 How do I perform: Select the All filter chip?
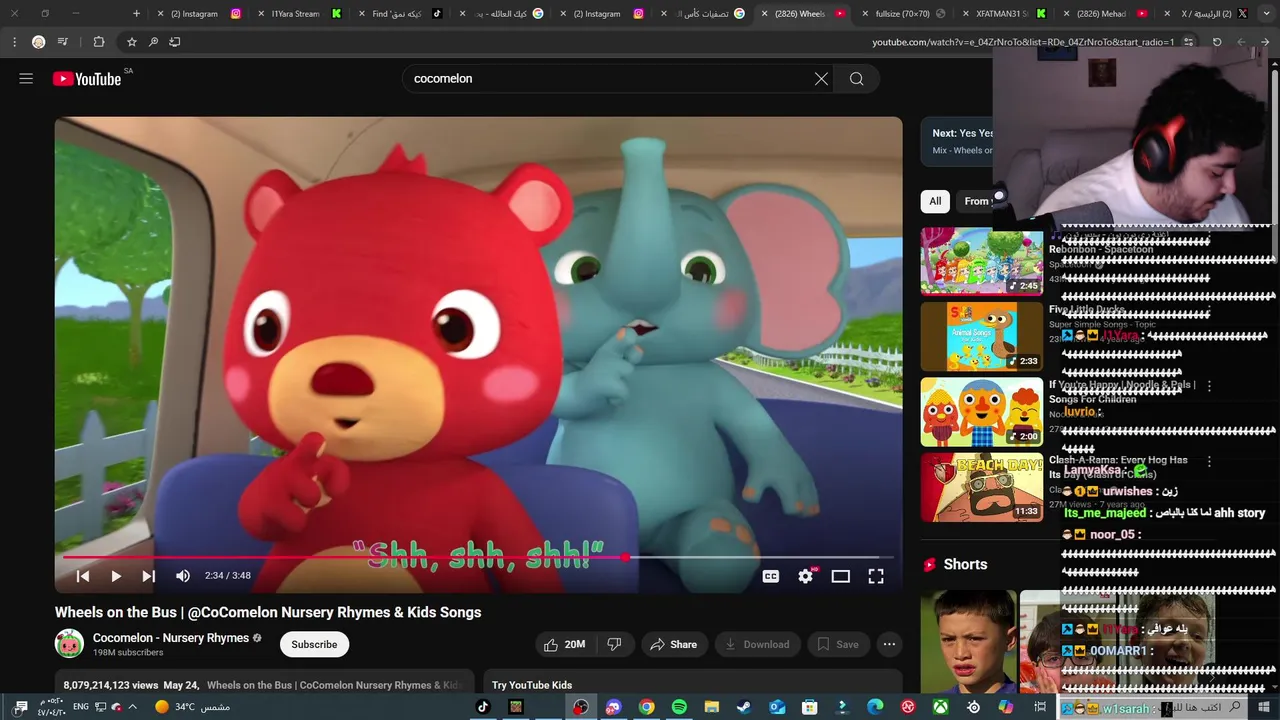[x=935, y=201]
